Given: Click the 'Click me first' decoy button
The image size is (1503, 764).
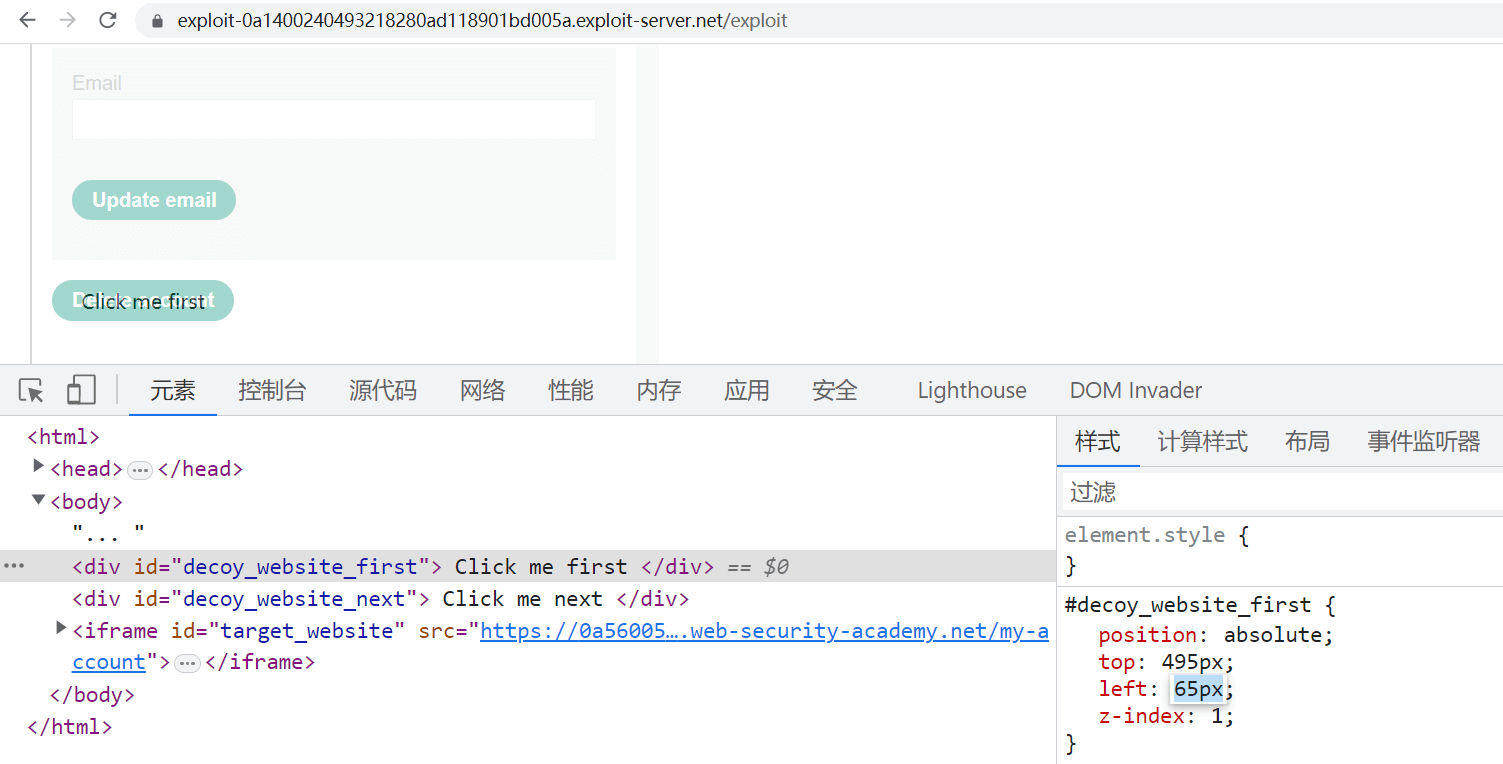Looking at the screenshot, I should coord(144,302).
